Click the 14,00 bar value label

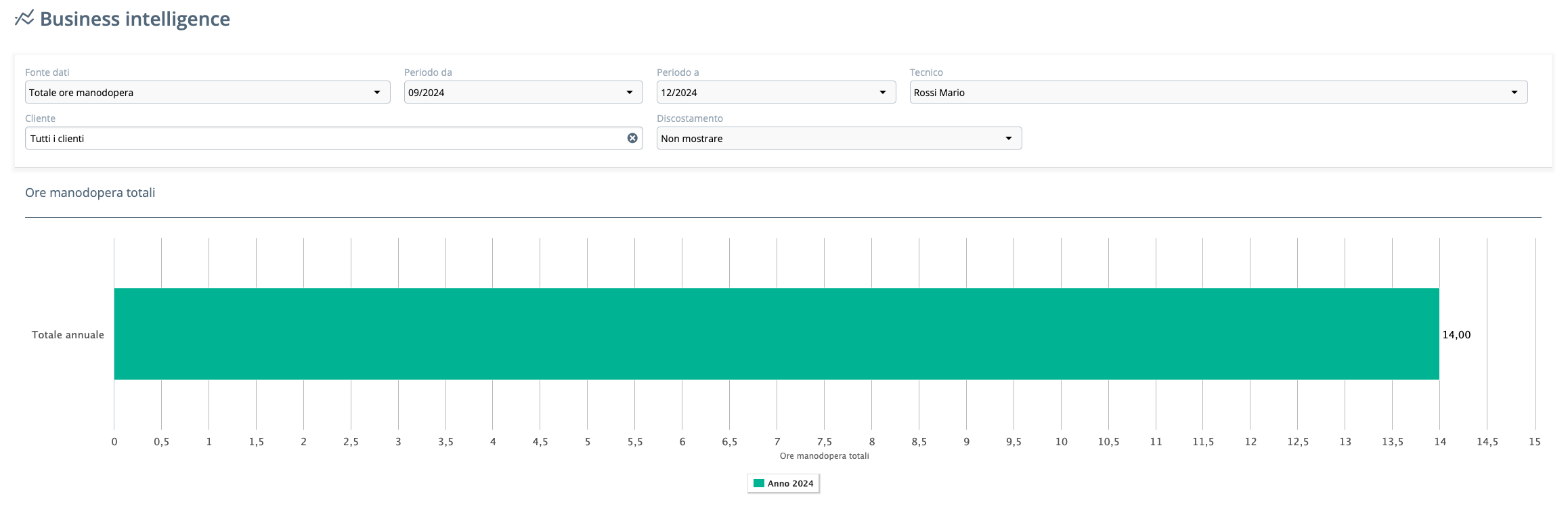tap(1456, 334)
